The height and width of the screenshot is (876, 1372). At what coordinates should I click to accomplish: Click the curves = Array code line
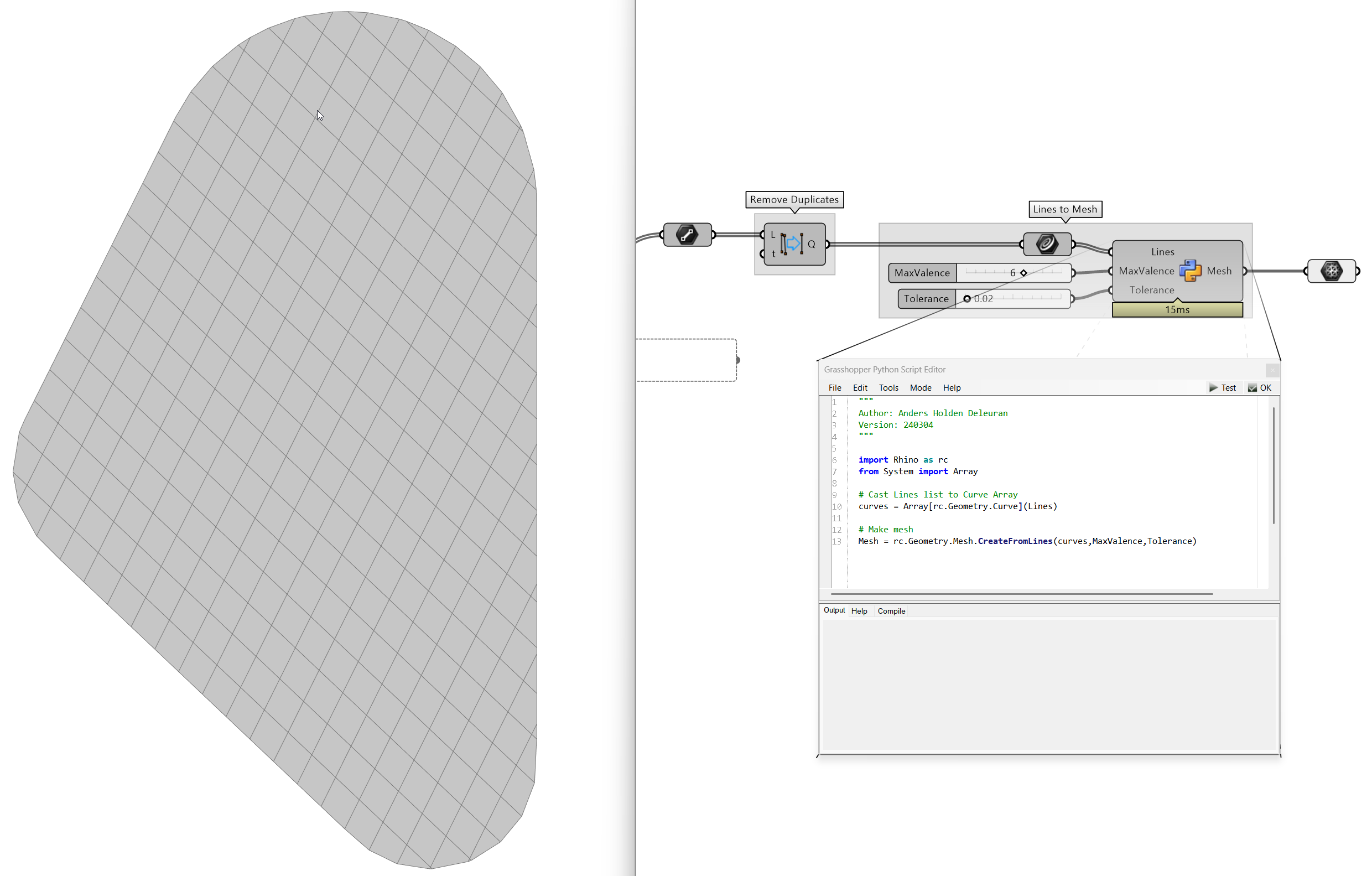click(x=957, y=506)
